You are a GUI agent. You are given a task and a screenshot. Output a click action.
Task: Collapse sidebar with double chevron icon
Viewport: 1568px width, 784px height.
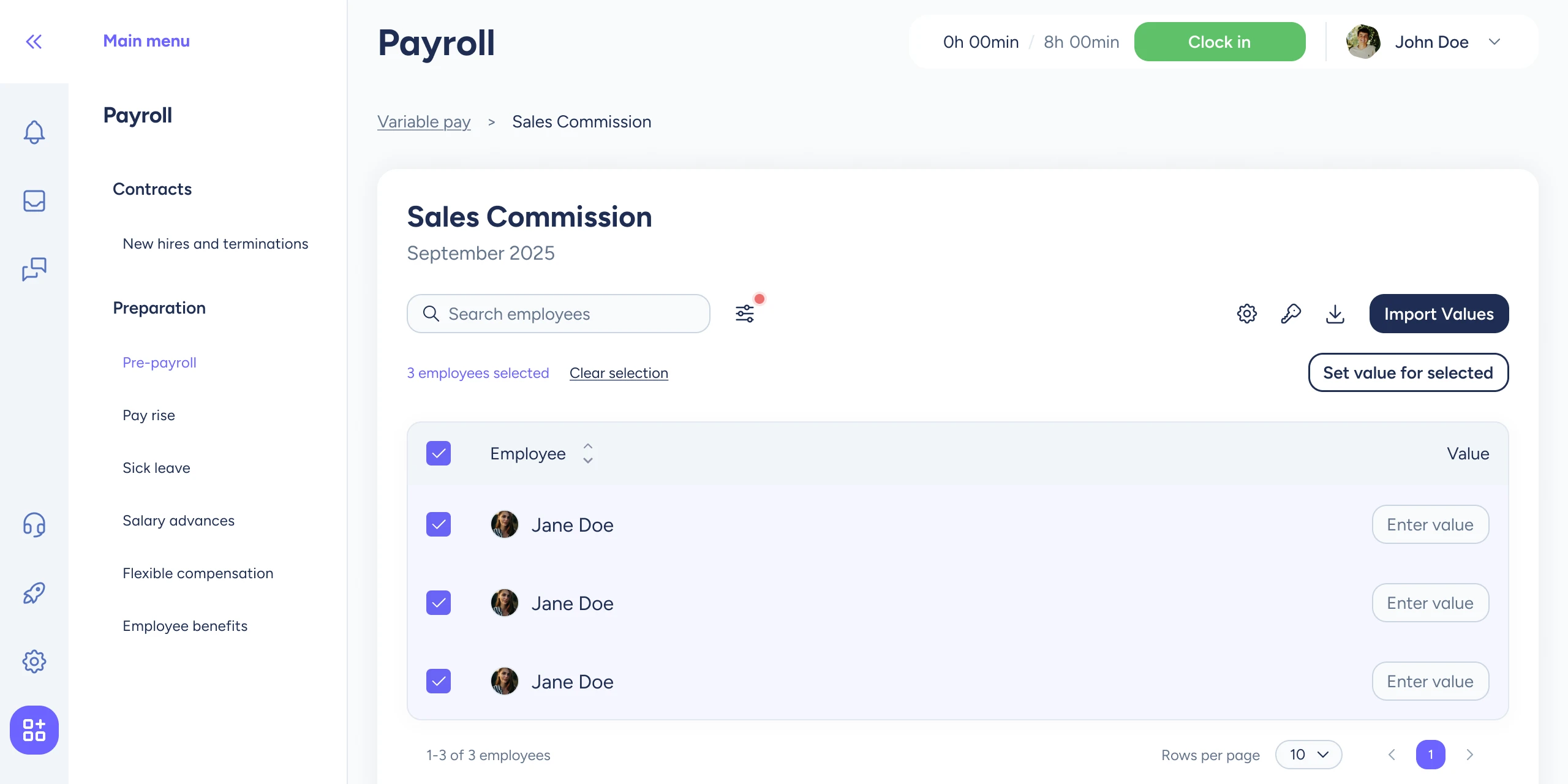tap(34, 42)
